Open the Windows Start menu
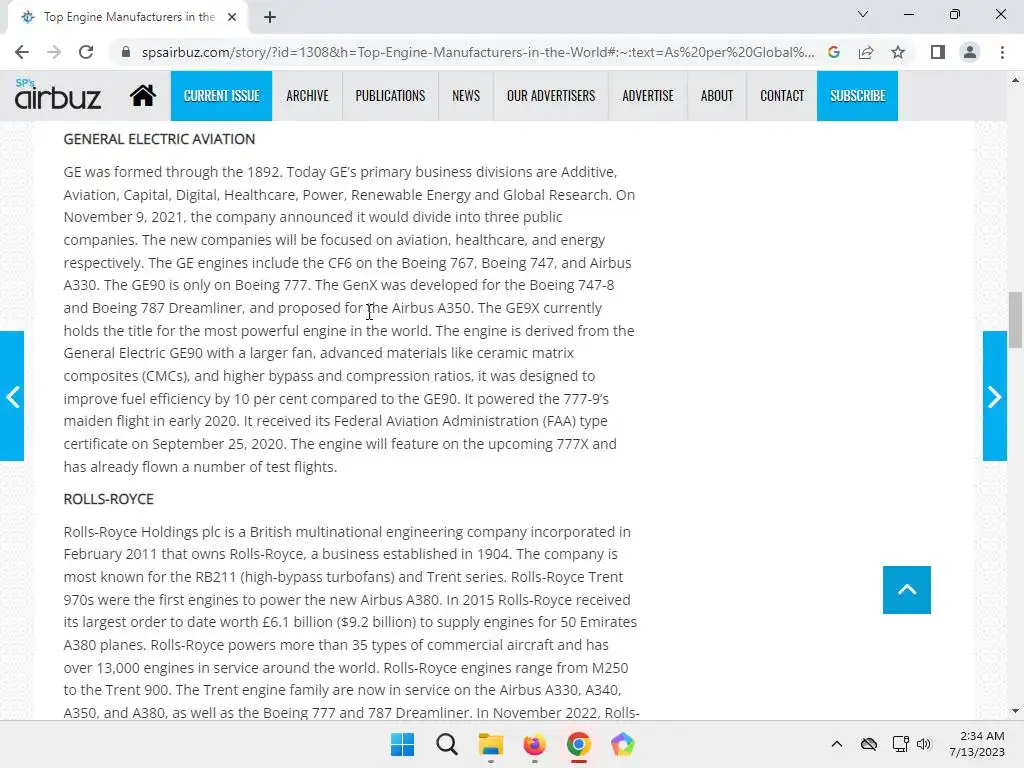Viewport: 1024px width, 768px height. (402, 744)
